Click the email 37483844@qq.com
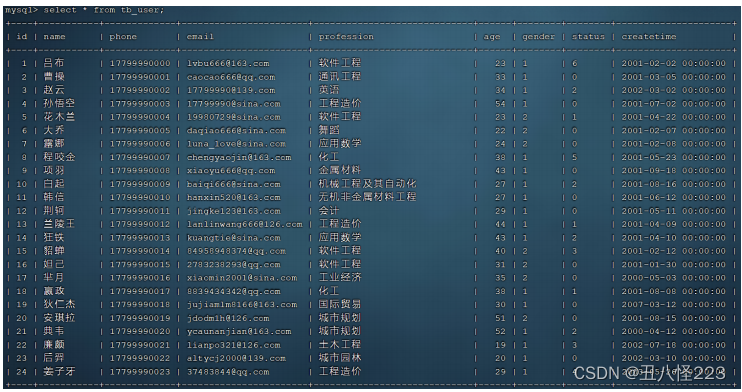Image resolution: width=742 pixels, height=392 pixels. coord(228,372)
